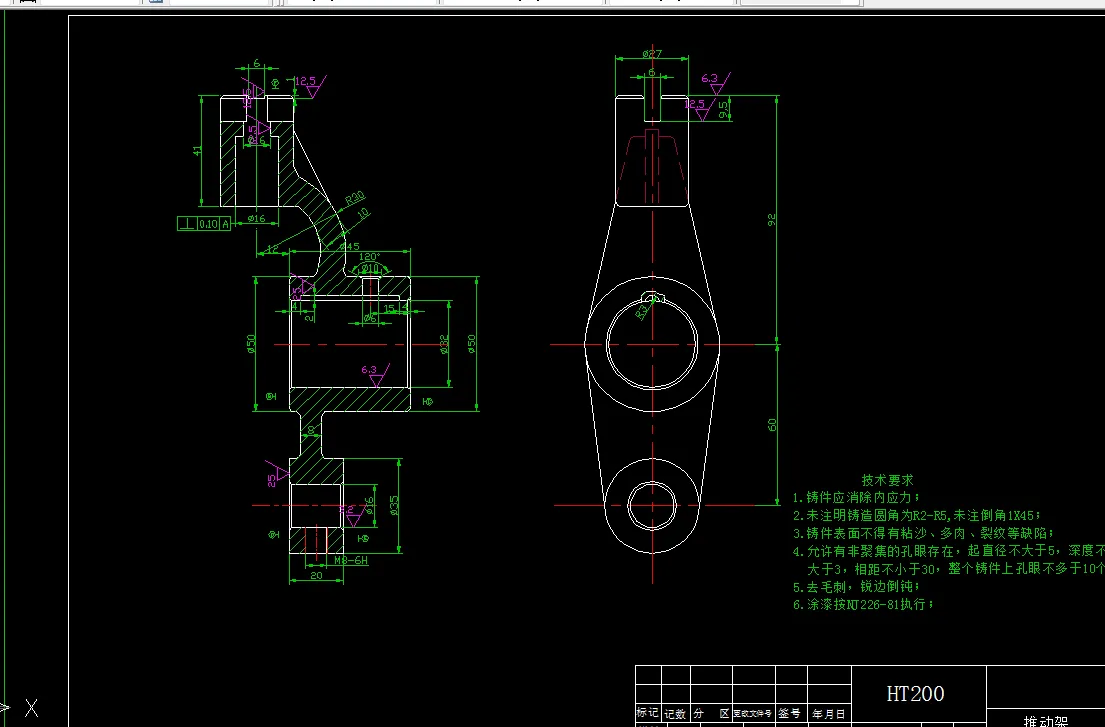Select note 5 去毛刺，锐边倒钝
The width and height of the screenshot is (1105, 727).
856,587
